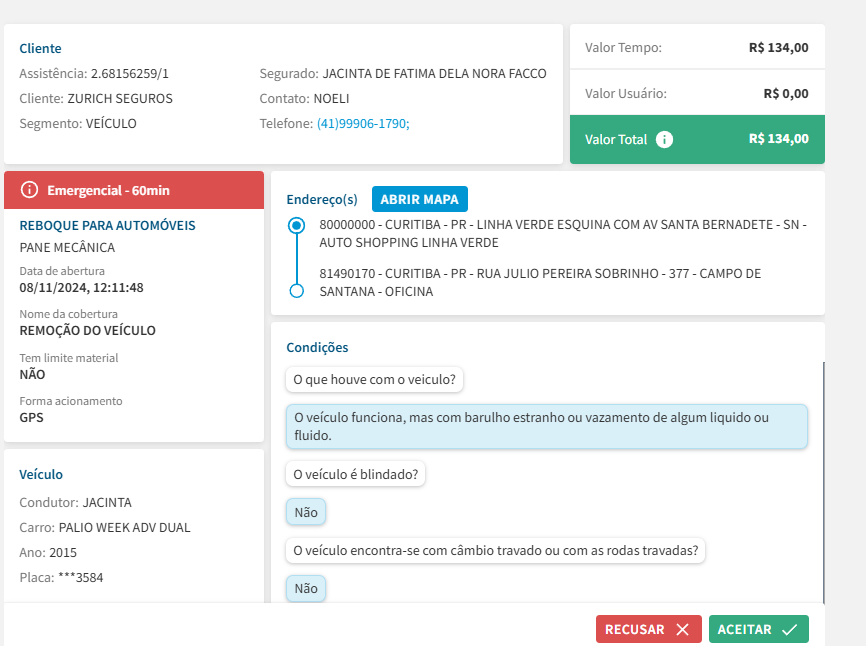The width and height of the screenshot is (866, 646).
Task: Click the Rua Julio Pereira Sobrinho destination address
Action: 540,282
